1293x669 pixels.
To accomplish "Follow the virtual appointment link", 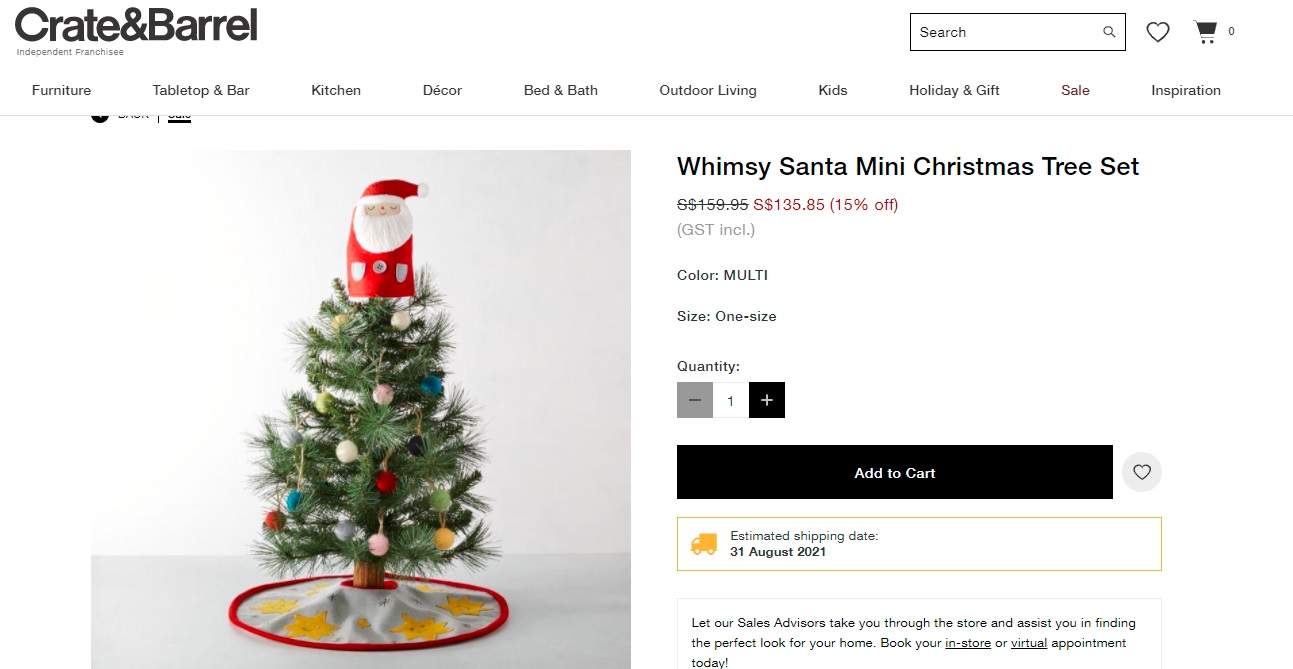I will coord(1029,643).
